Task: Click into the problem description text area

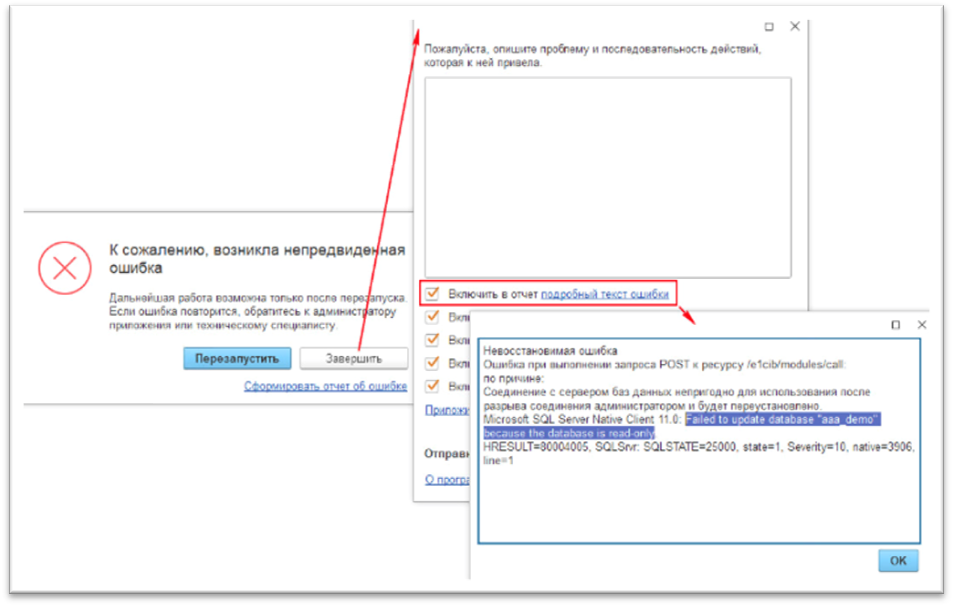Action: pyautogui.click(x=607, y=177)
